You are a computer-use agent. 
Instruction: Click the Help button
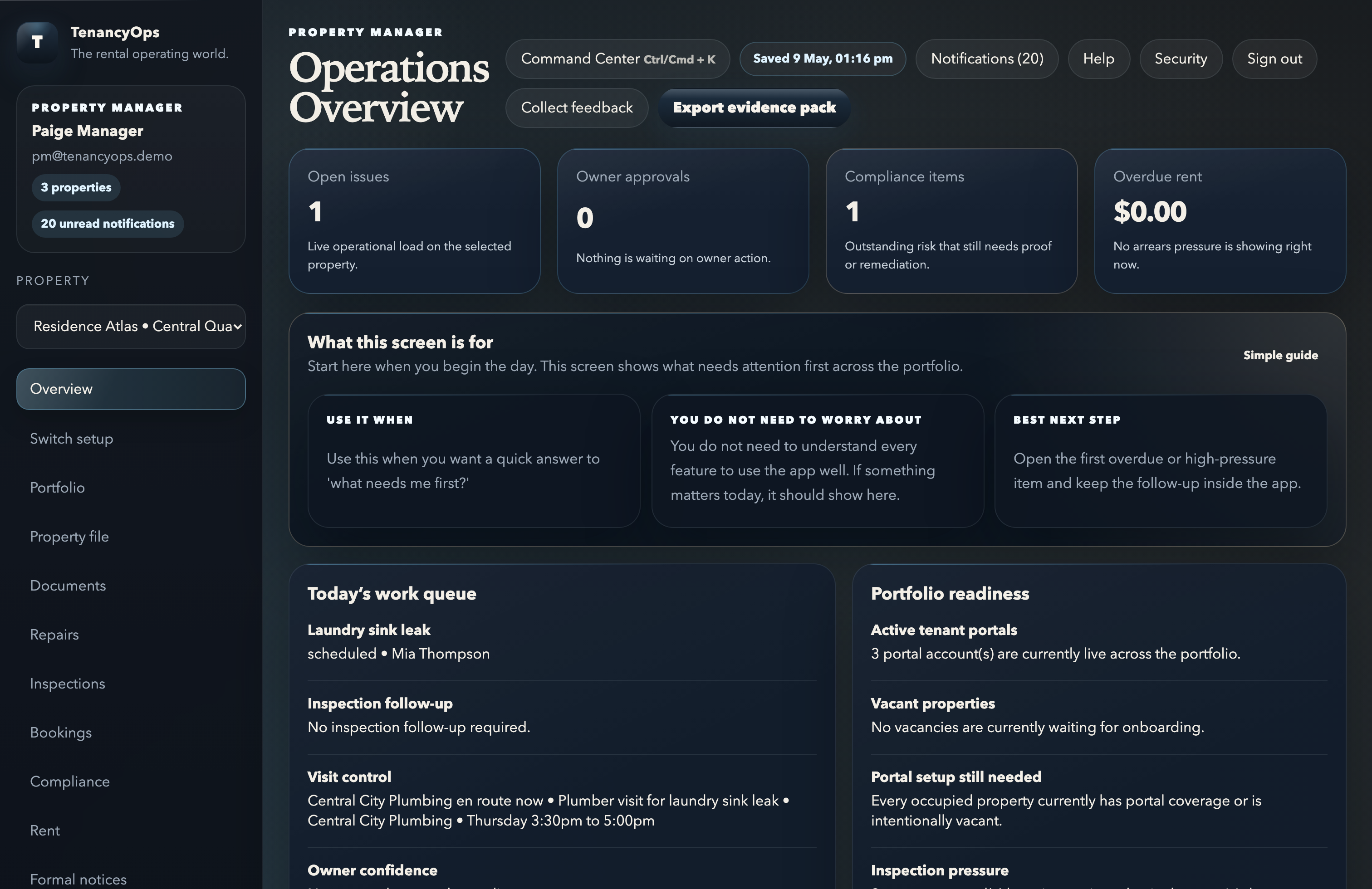pos(1098,59)
